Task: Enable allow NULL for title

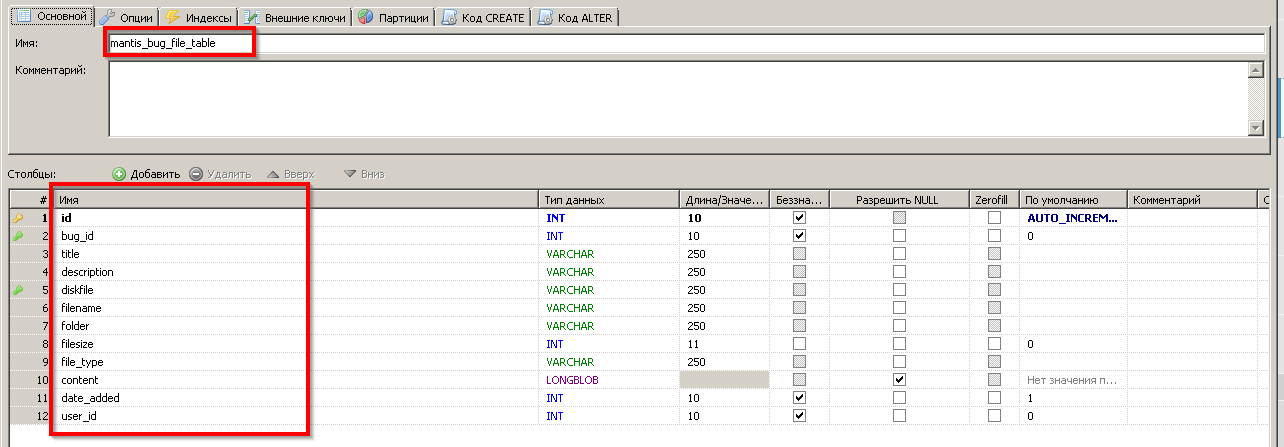Action: tap(900, 253)
